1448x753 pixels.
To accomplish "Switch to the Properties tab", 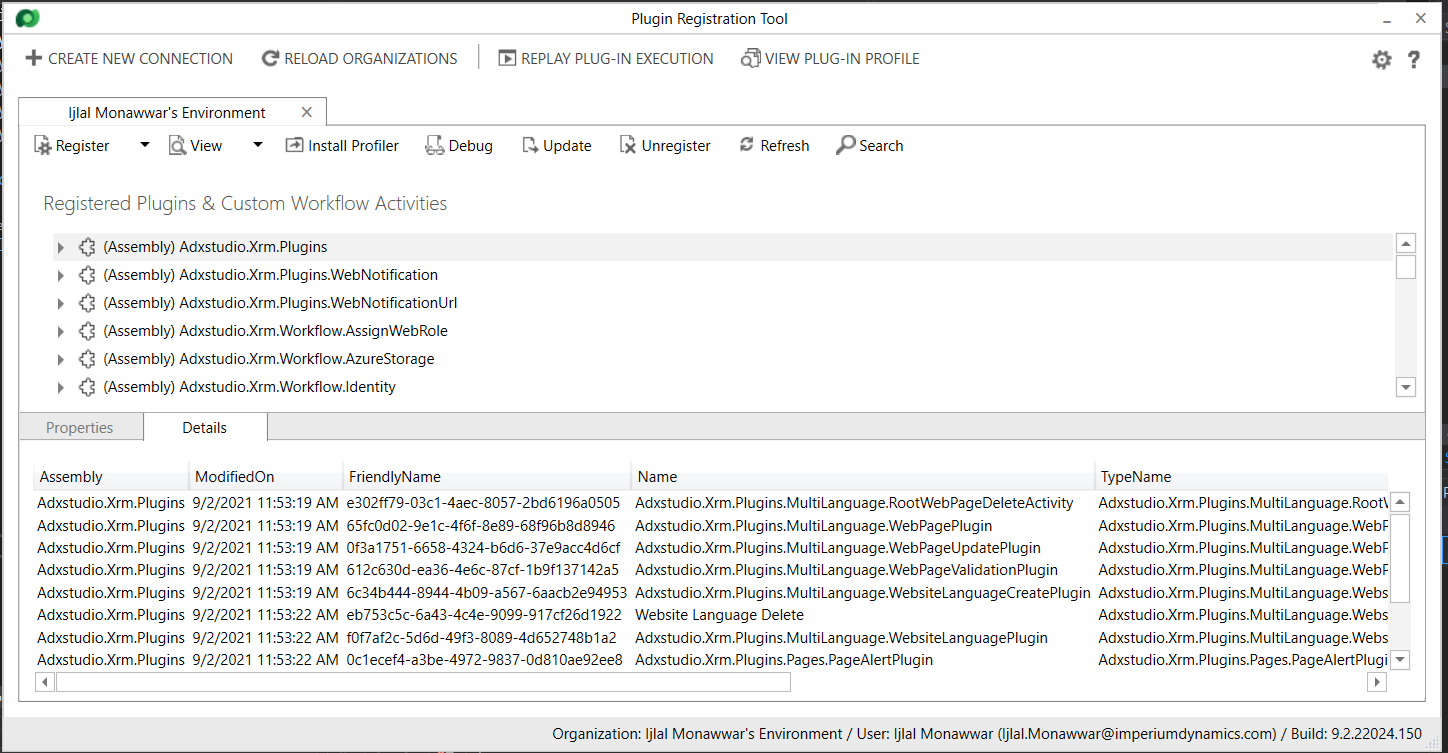I will coord(80,428).
